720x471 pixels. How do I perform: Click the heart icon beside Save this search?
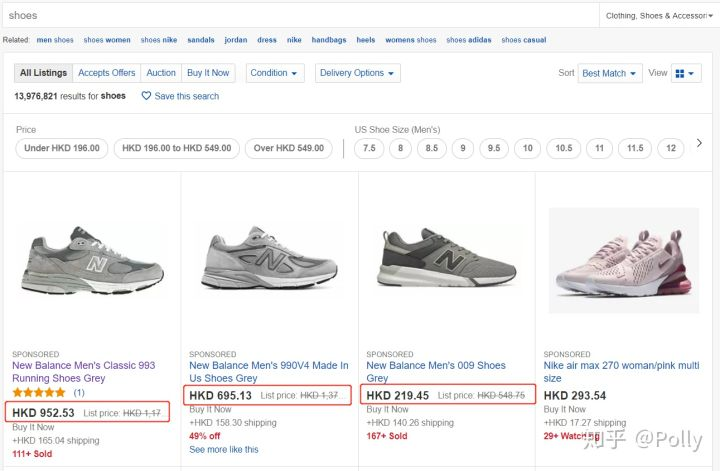coord(146,96)
